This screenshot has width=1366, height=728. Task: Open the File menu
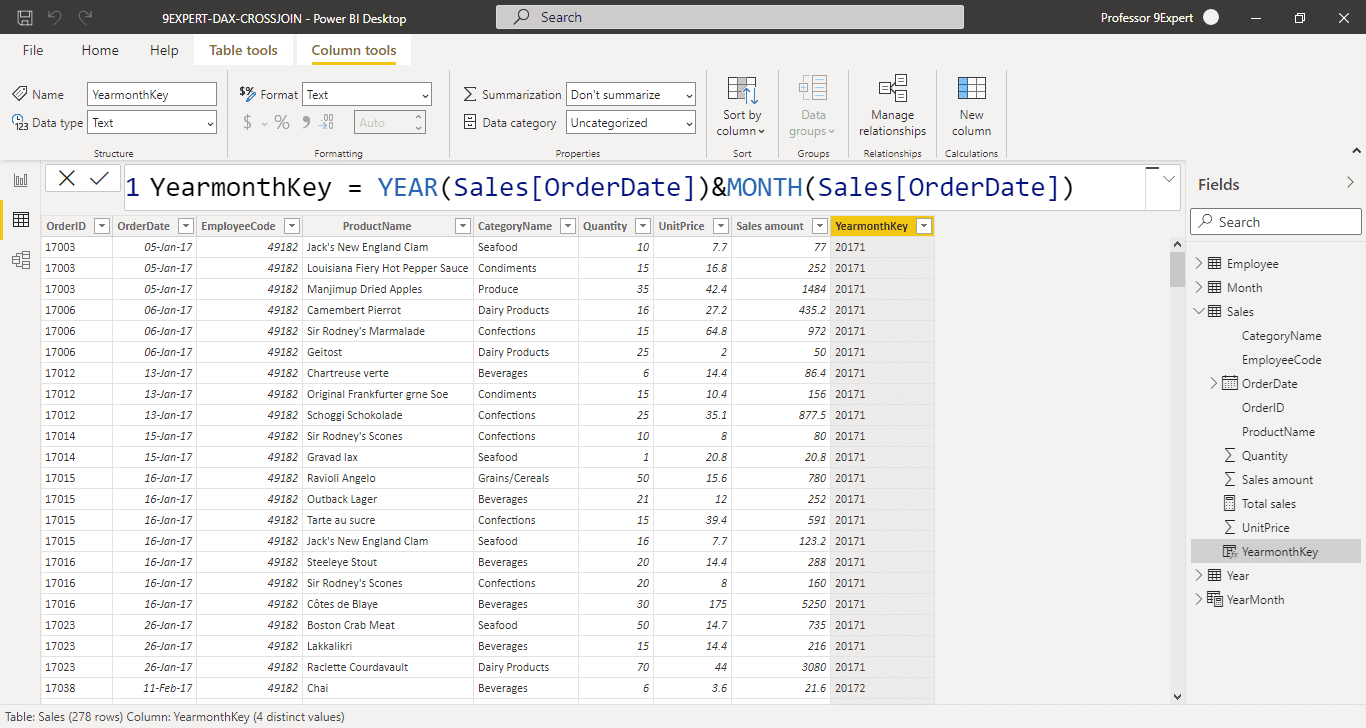pos(33,50)
